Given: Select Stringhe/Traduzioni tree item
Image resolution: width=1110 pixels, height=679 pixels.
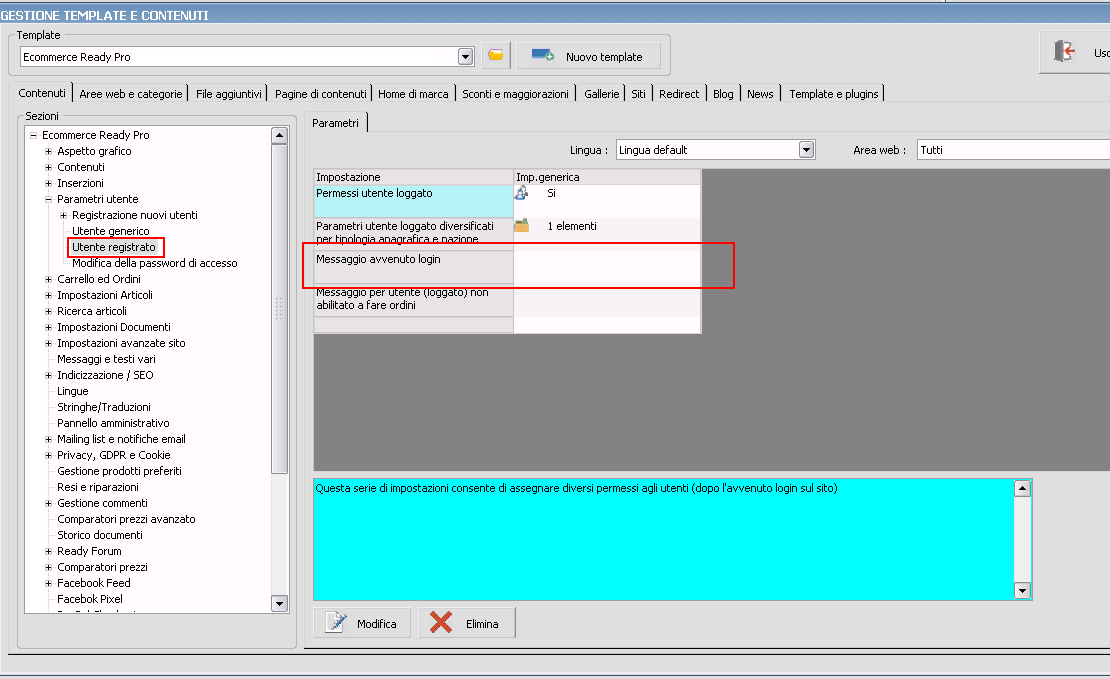Looking at the screenshot, I should (x=104, y=407).
